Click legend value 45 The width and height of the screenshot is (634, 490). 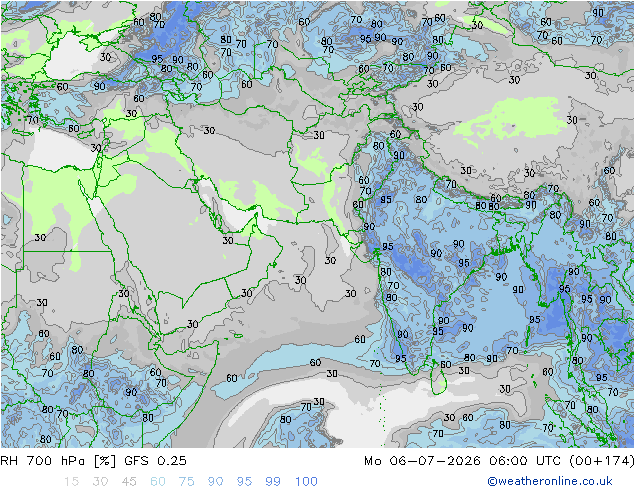tap(129, 482)
